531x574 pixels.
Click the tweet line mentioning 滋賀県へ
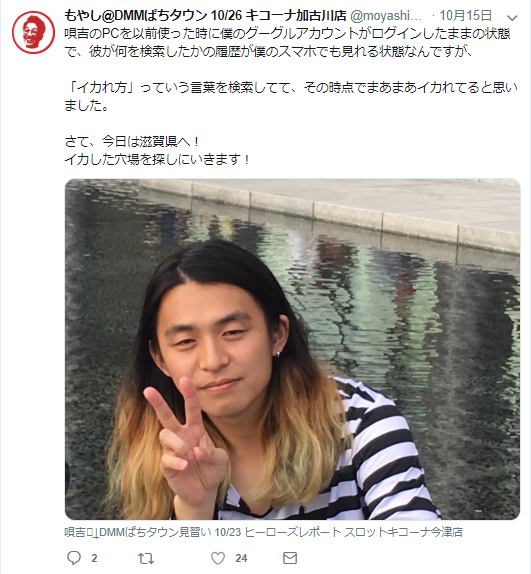click(132, 141)
